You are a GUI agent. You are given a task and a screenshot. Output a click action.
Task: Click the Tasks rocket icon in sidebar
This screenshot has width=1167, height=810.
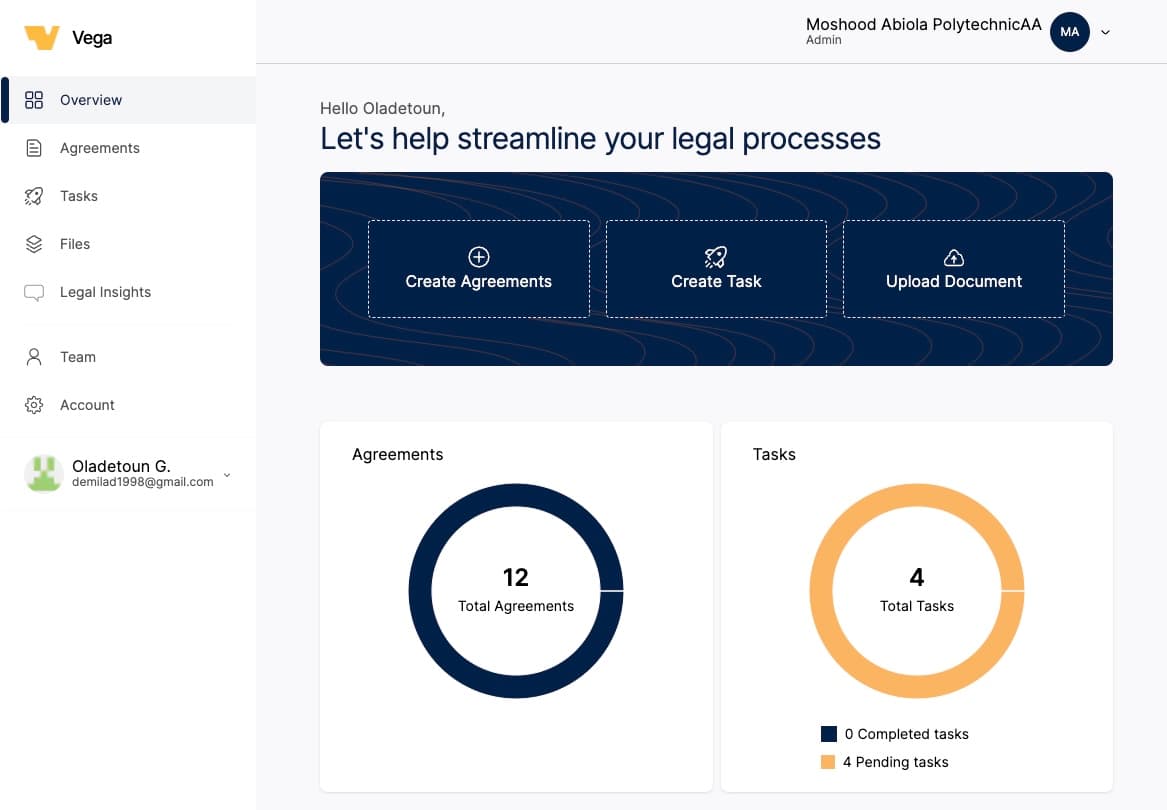(x=34, y=196)
